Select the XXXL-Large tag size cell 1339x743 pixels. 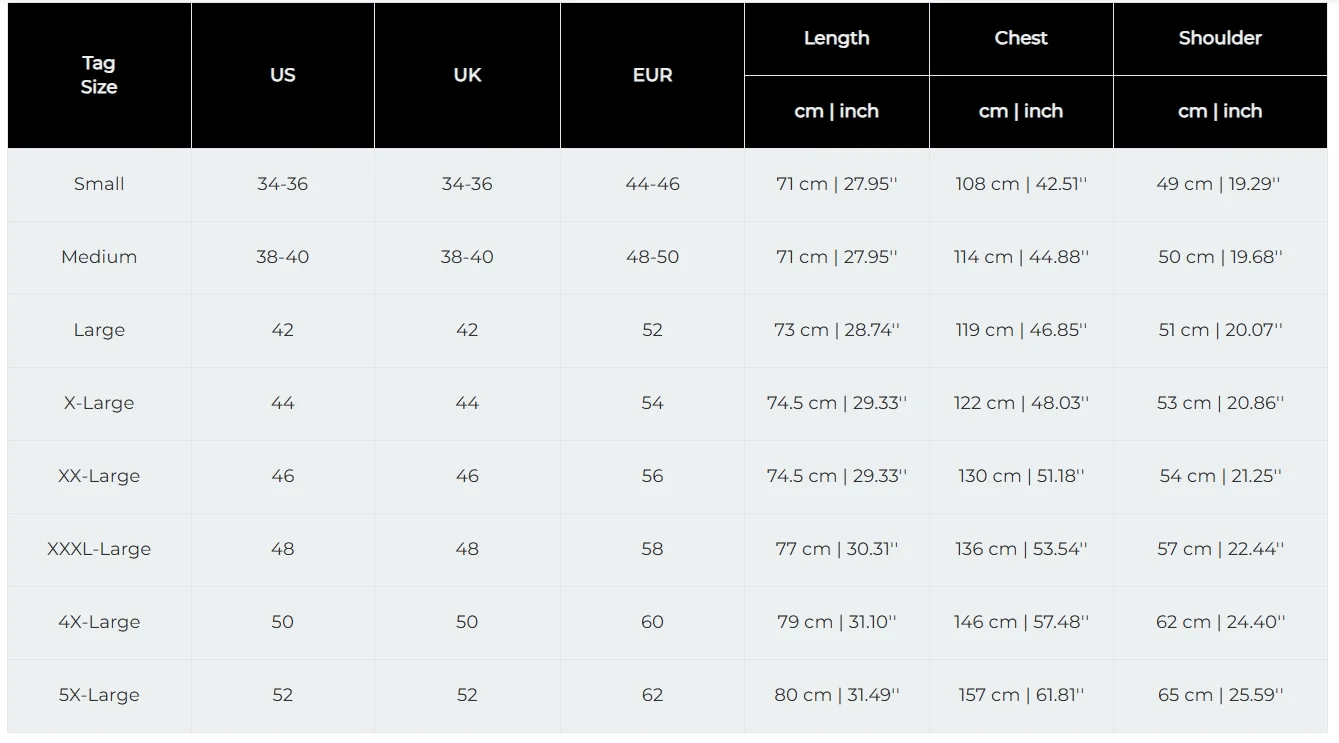coord(99,549)
